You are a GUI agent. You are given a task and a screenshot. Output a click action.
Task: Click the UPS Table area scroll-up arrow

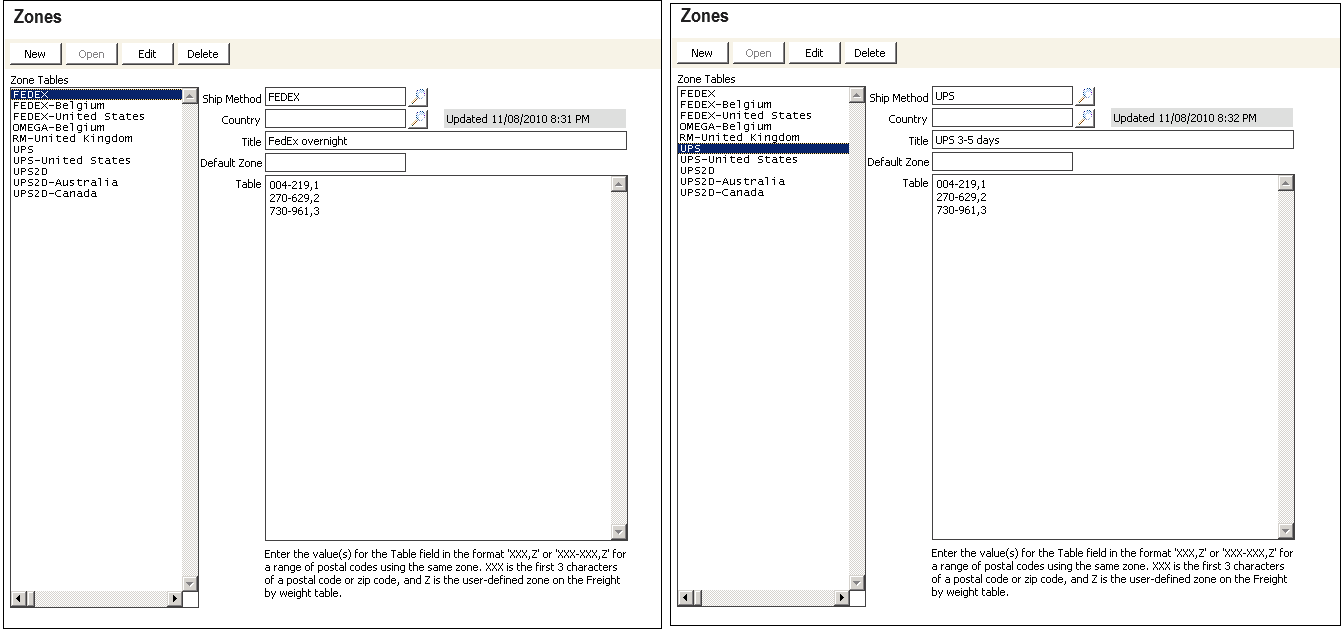click(1286, 183)
